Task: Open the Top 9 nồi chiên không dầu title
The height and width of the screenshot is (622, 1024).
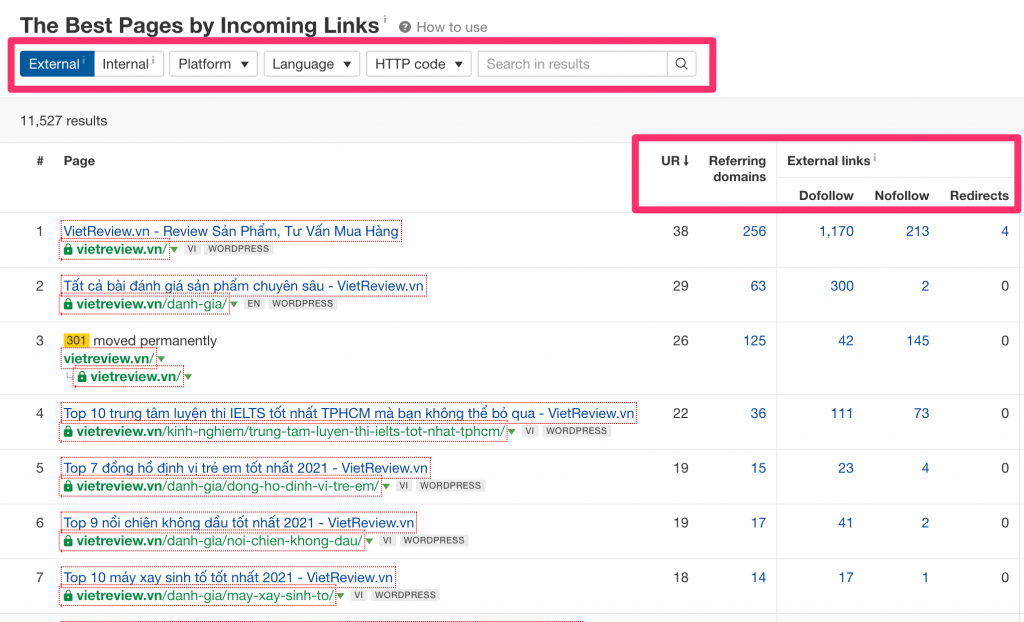Action: click(x=239, y=523)
